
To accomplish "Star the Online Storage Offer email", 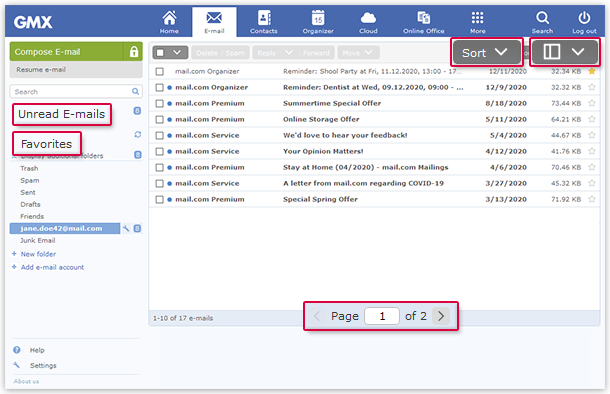I will point(592,119).
